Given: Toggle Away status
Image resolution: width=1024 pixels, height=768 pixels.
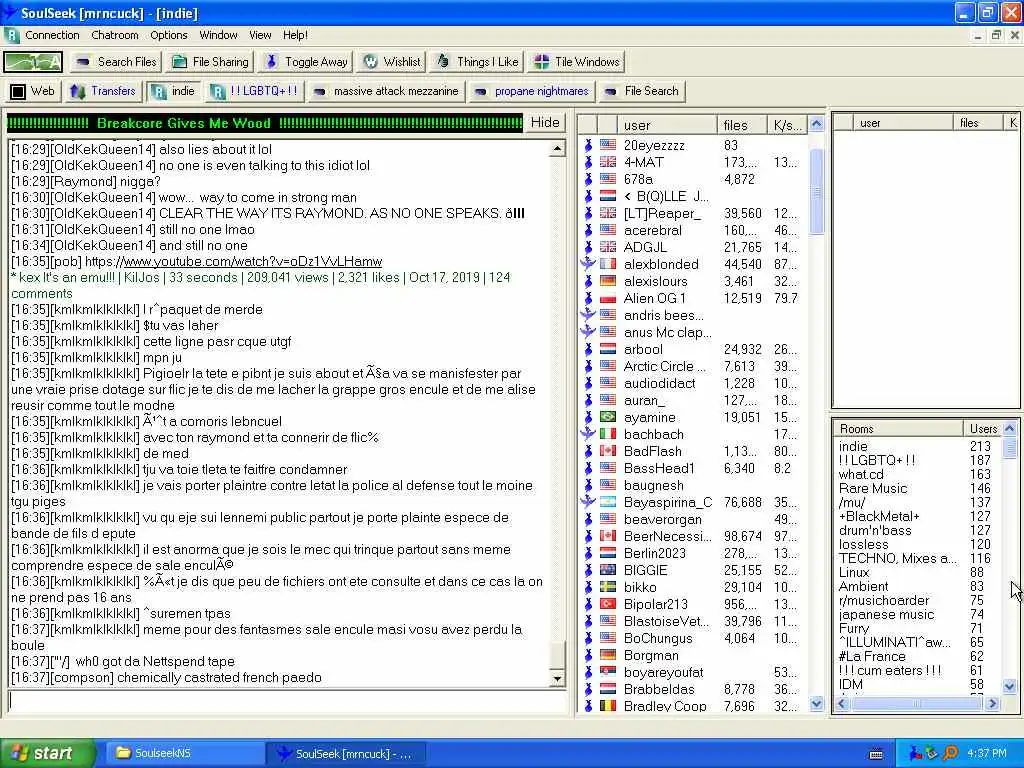Looking at the screenshot, I should click(306, 62).
